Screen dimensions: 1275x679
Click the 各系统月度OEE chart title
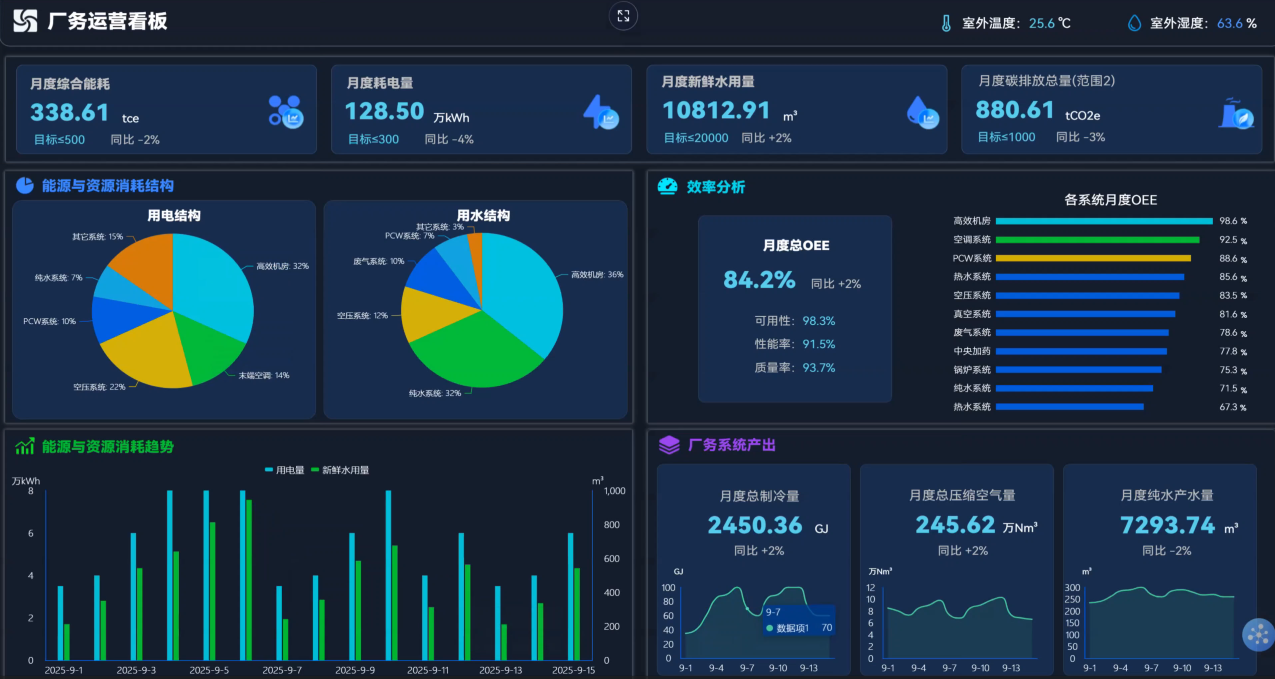click(1111, 200)
